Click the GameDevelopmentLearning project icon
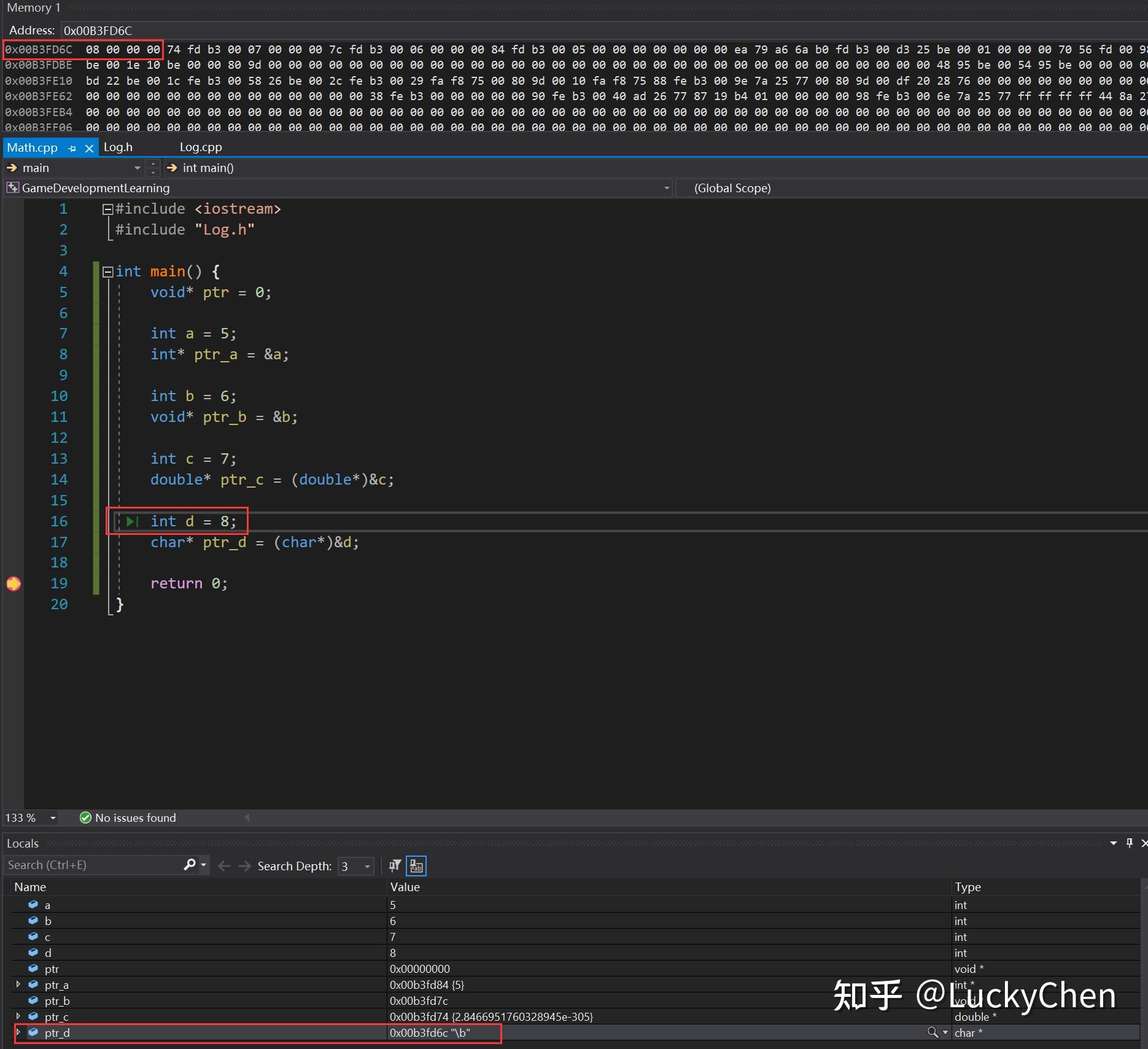1148x1049 pixels. coord(13,188)
